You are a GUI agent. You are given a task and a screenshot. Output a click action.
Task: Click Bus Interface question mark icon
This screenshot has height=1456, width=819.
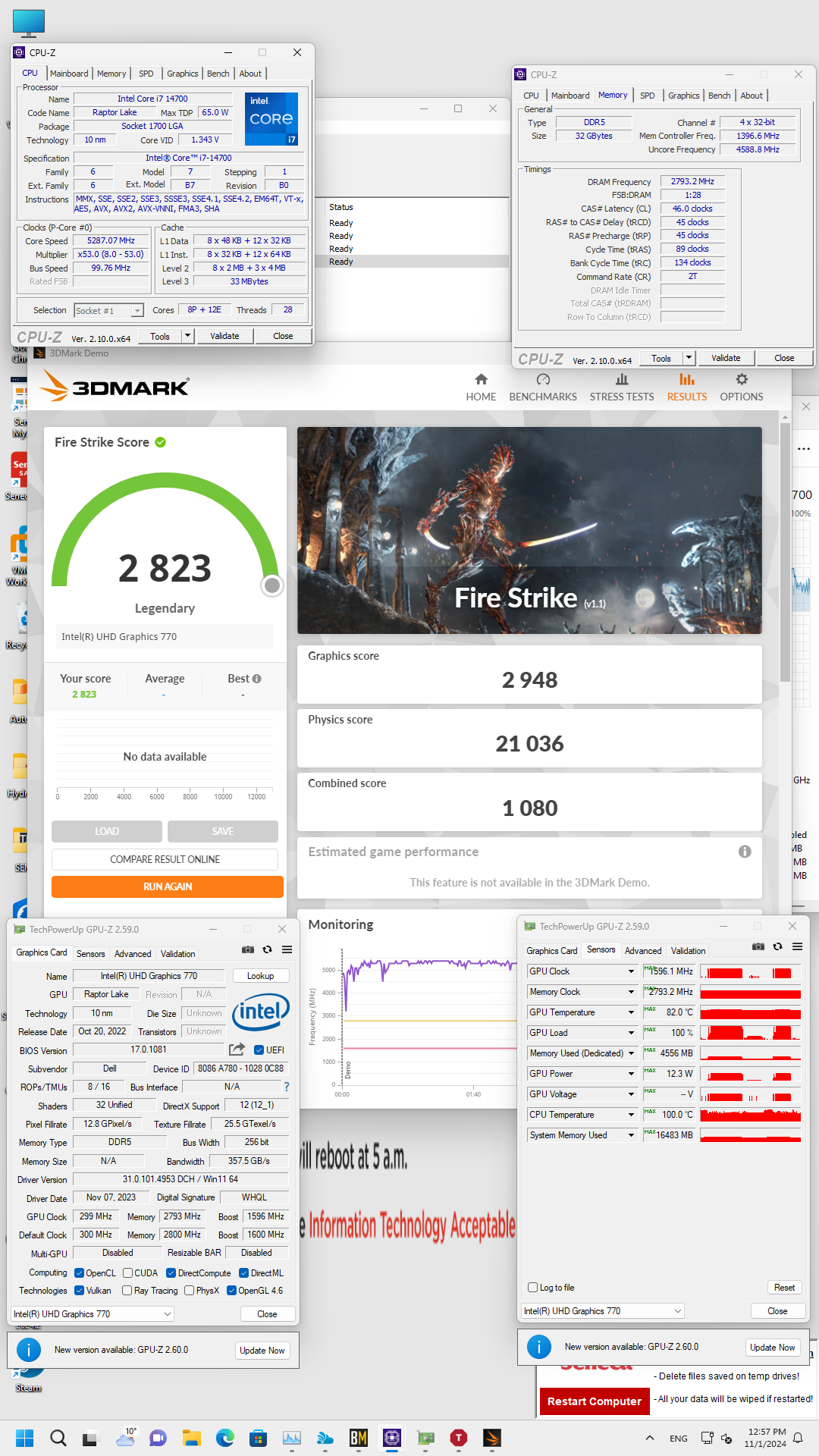click(287, 1087)
